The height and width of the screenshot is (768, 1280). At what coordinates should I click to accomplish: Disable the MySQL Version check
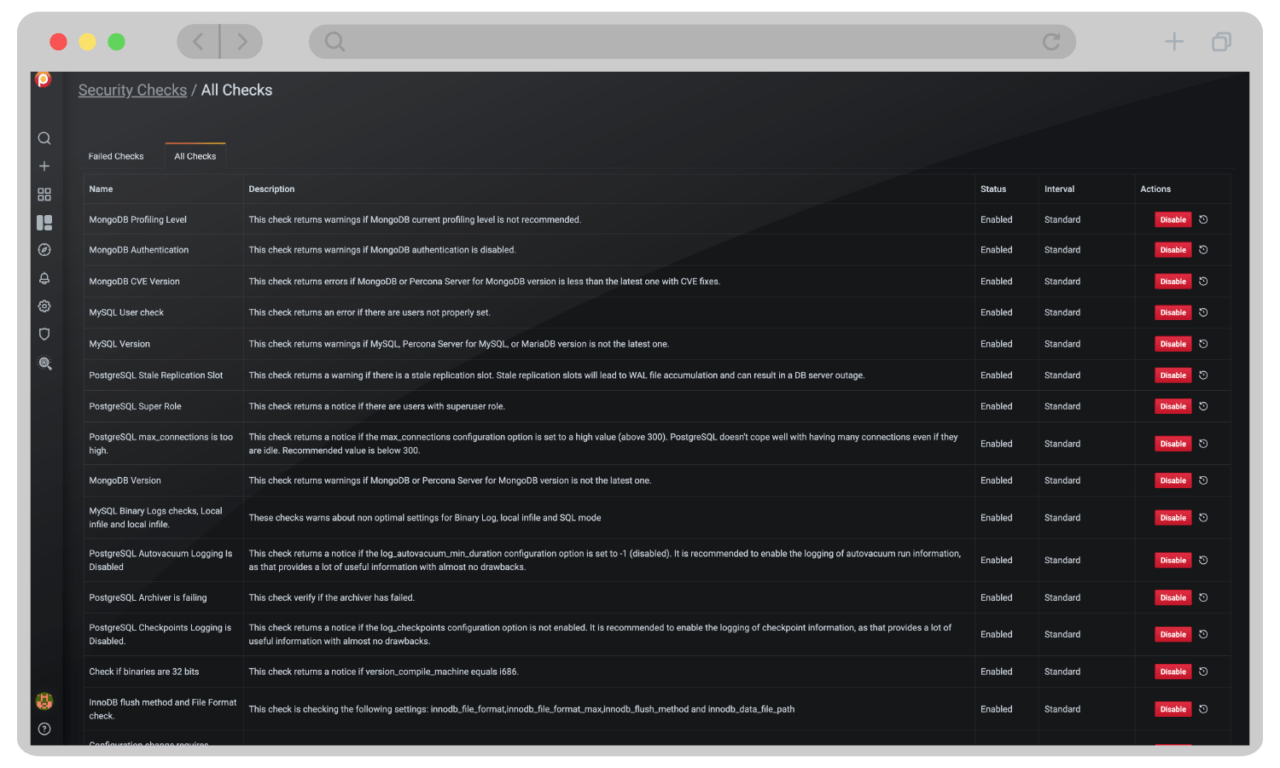pos(1172,343)
